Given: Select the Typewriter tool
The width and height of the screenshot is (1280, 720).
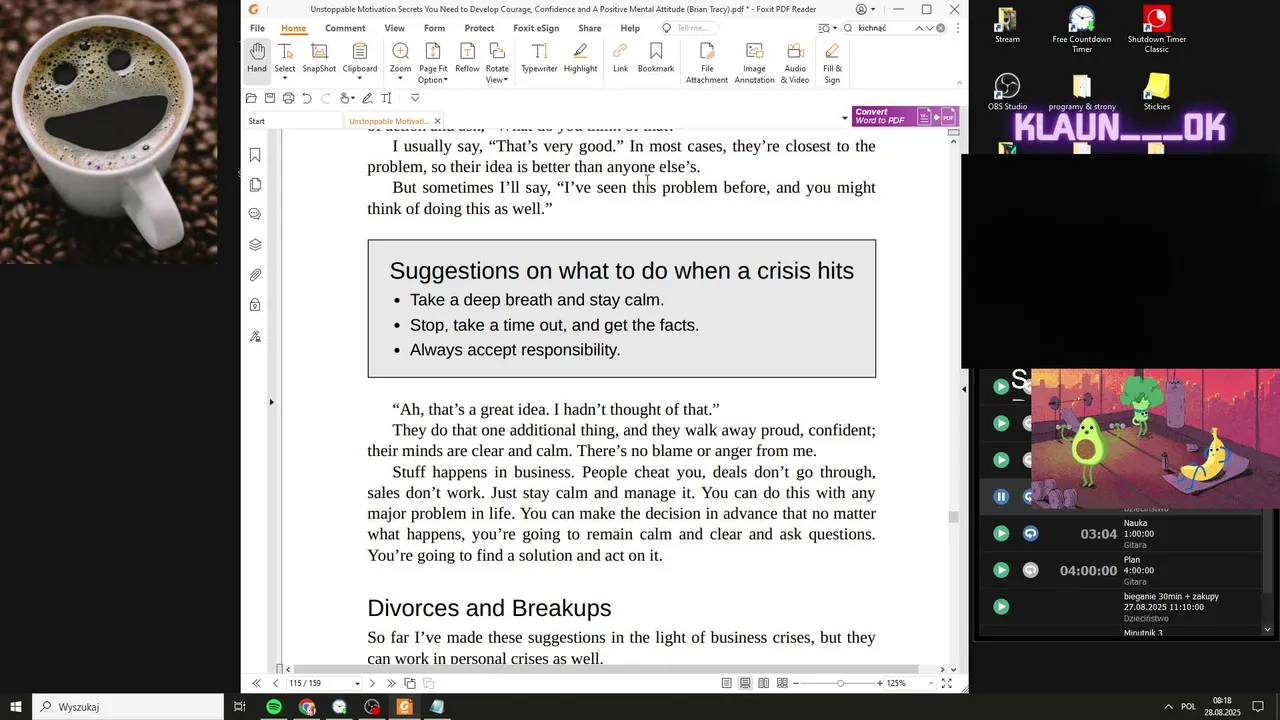Looking at the screenshot, I should [539, 58].
